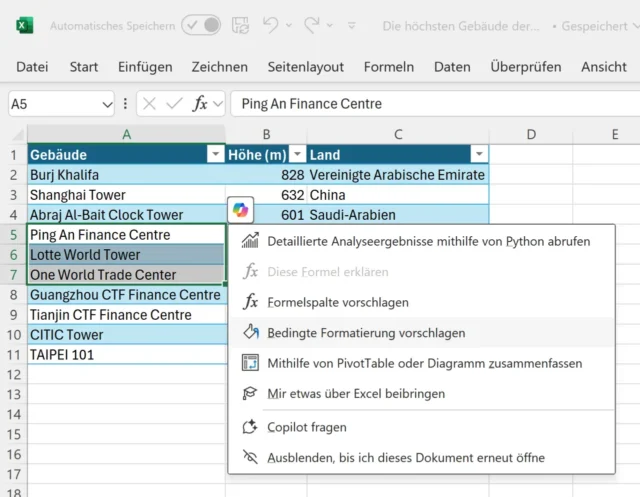Open the Land column filter dropdown

point(478,154)
